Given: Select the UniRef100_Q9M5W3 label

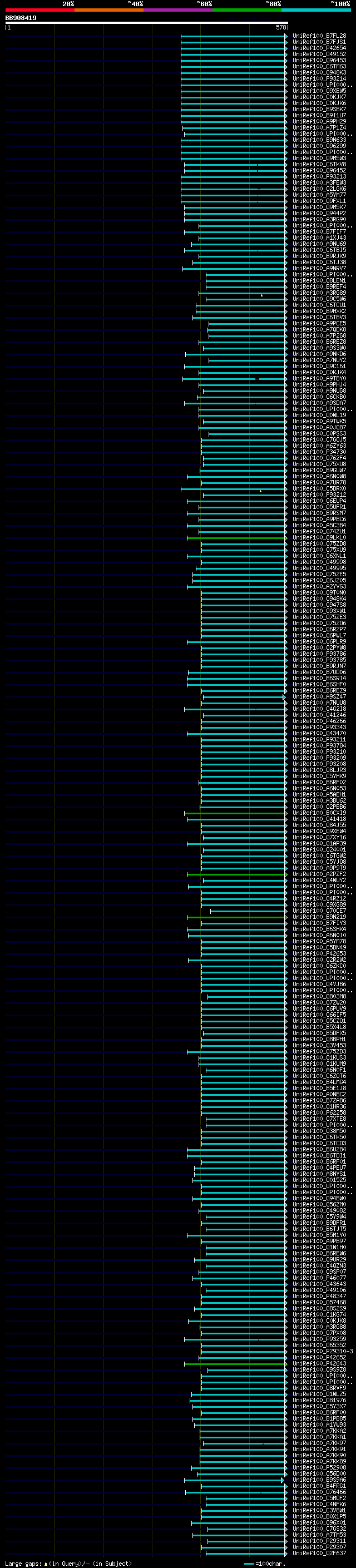Looking at the screenshot, I should click(x=319, y=159).
